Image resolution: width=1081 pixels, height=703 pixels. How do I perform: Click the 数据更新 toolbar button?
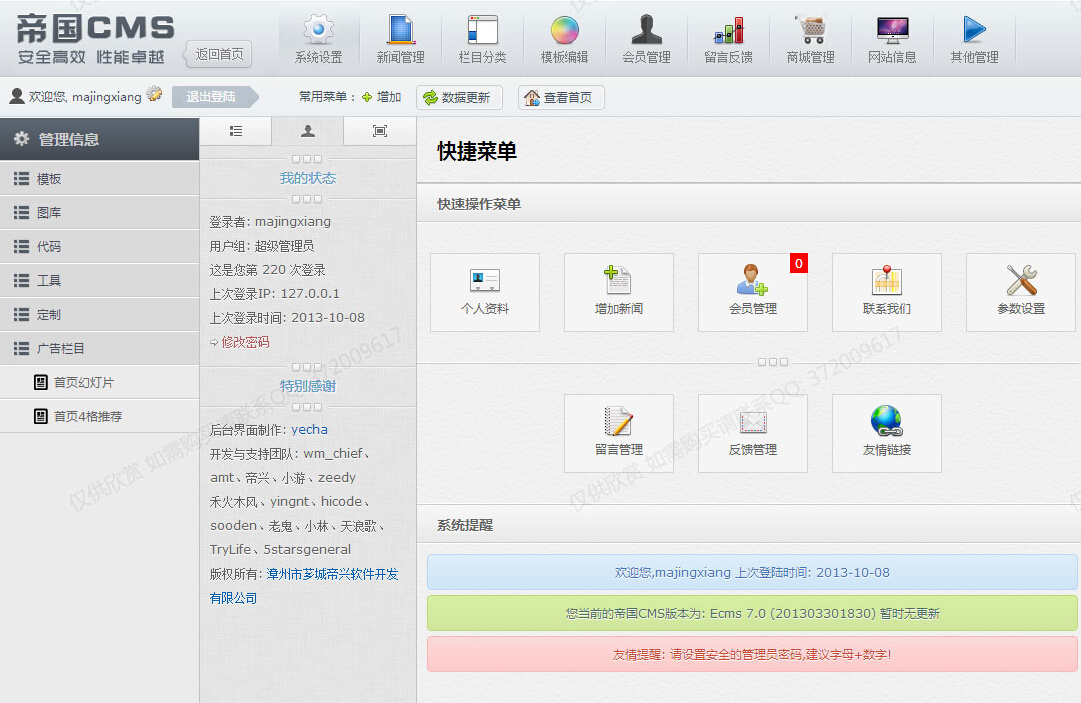click(459, 96)
